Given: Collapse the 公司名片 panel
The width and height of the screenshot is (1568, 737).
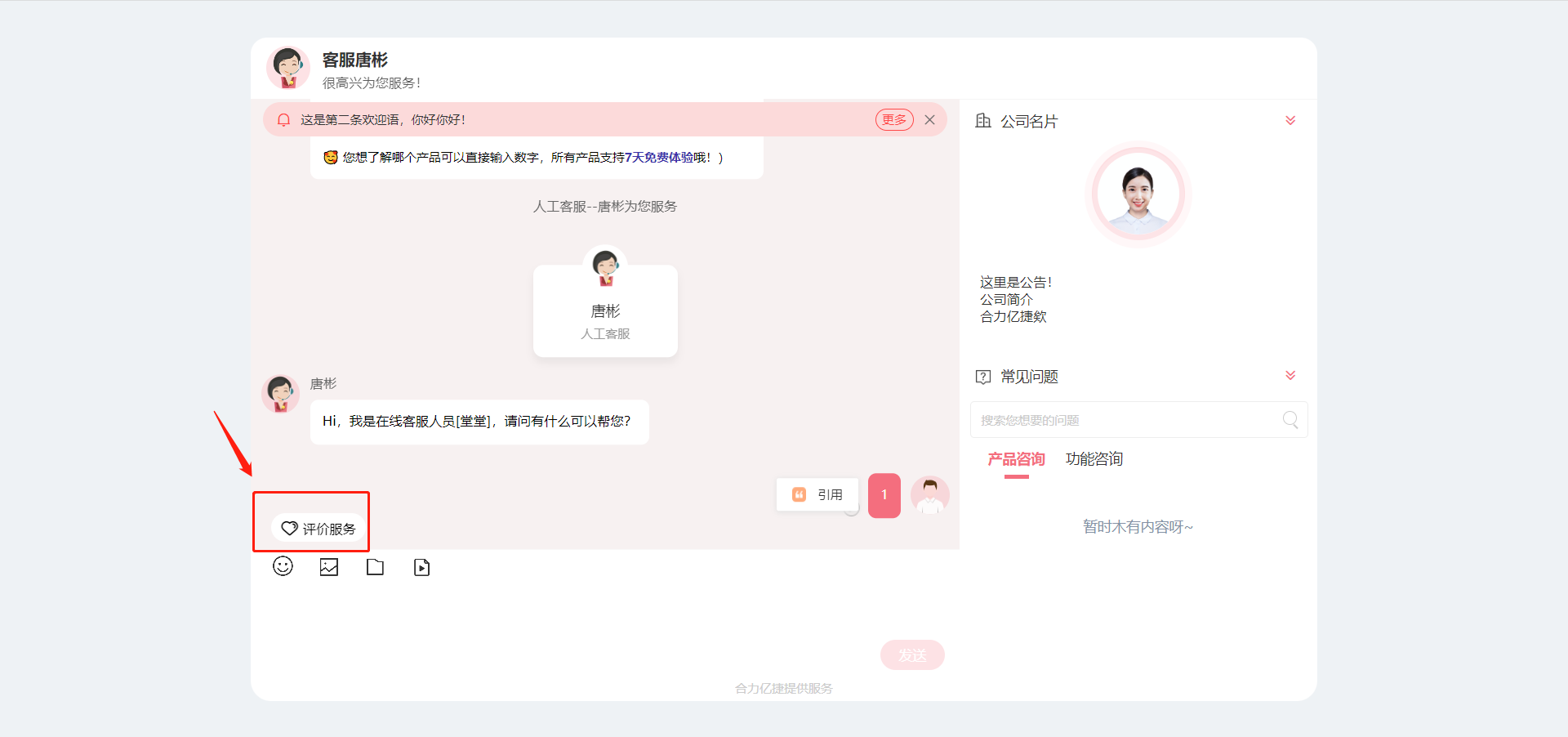Looking at the screenshot, I should pyautogui.click(x=1290, y=121).
